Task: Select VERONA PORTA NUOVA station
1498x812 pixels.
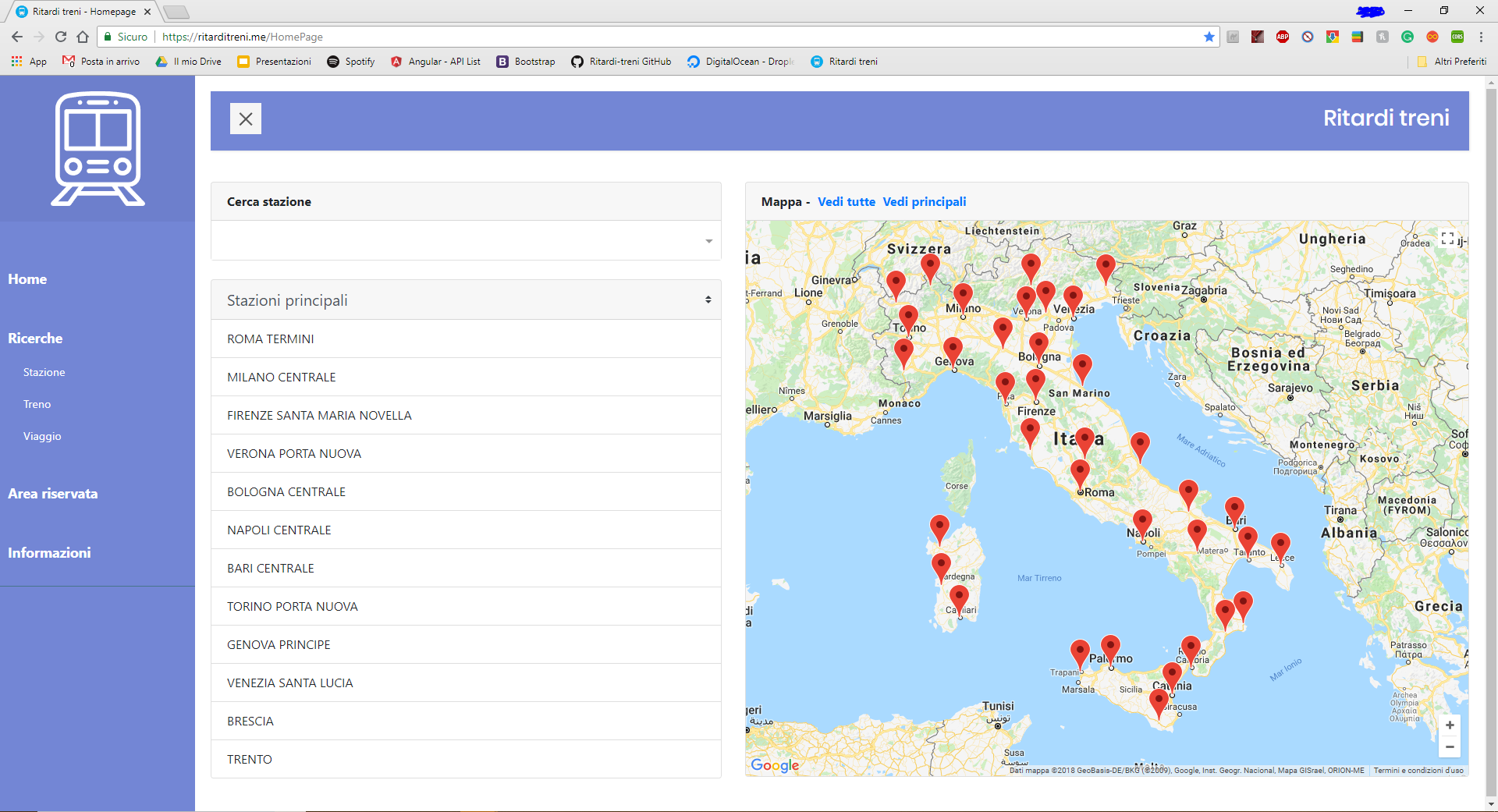Action: click(466, 454)
